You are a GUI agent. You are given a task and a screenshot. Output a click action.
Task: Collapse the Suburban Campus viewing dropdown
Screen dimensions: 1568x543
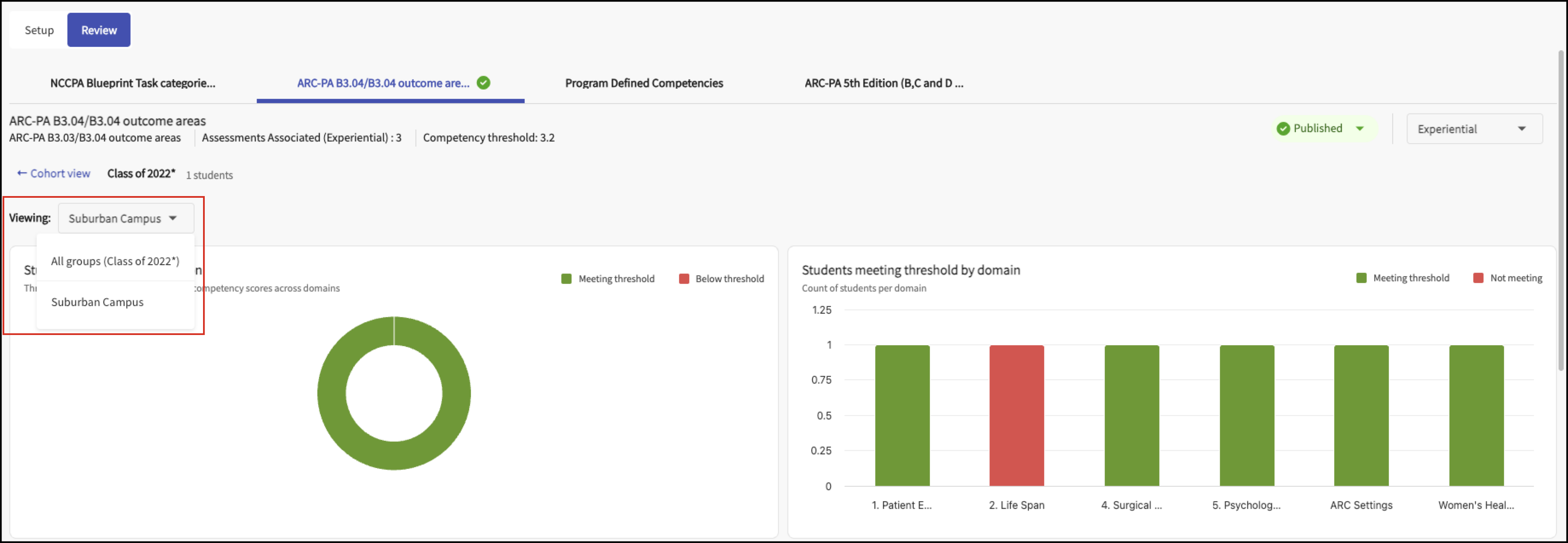point(126,218)
